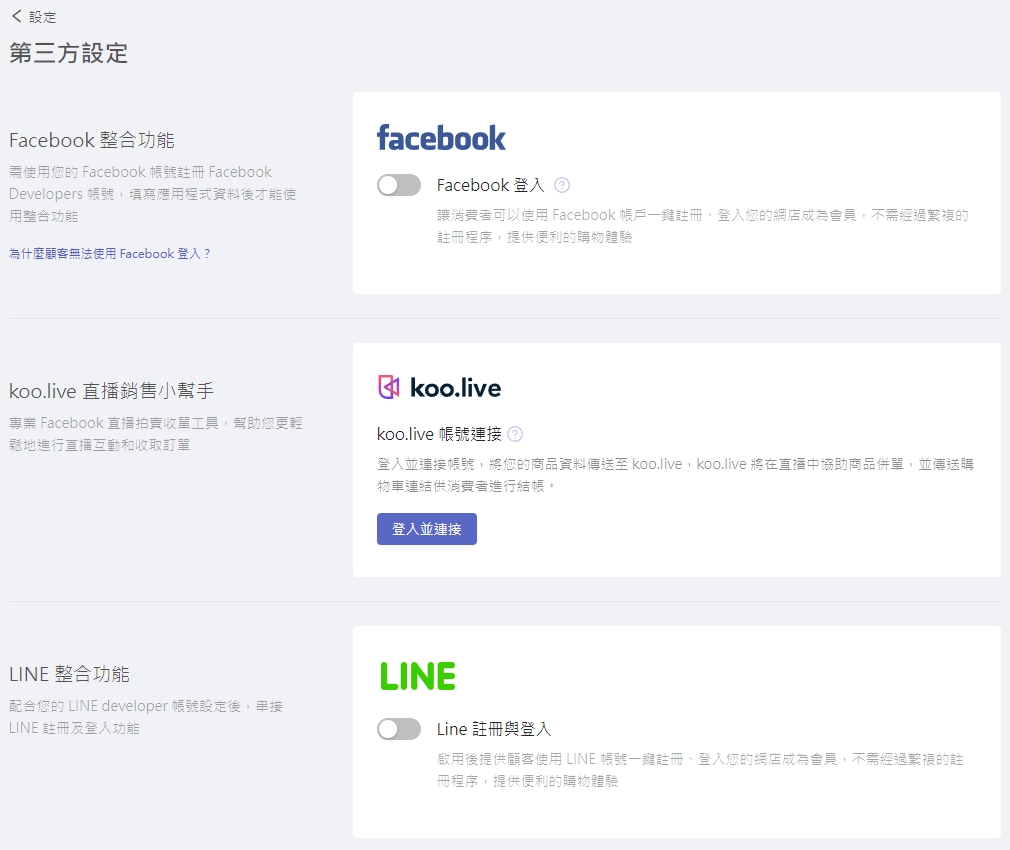Click the koo.live logo icon

coord(388,388)
